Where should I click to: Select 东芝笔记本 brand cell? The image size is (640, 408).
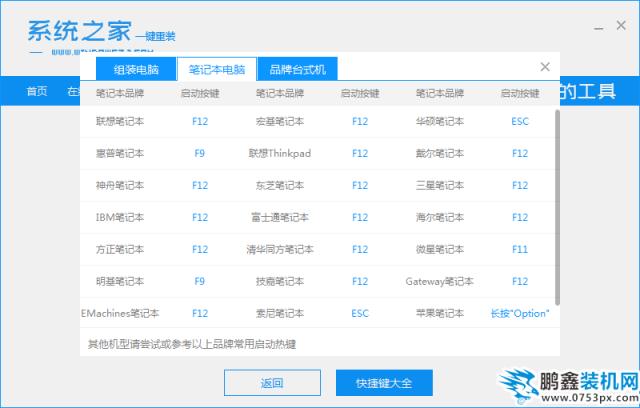[x=280, y=185]
